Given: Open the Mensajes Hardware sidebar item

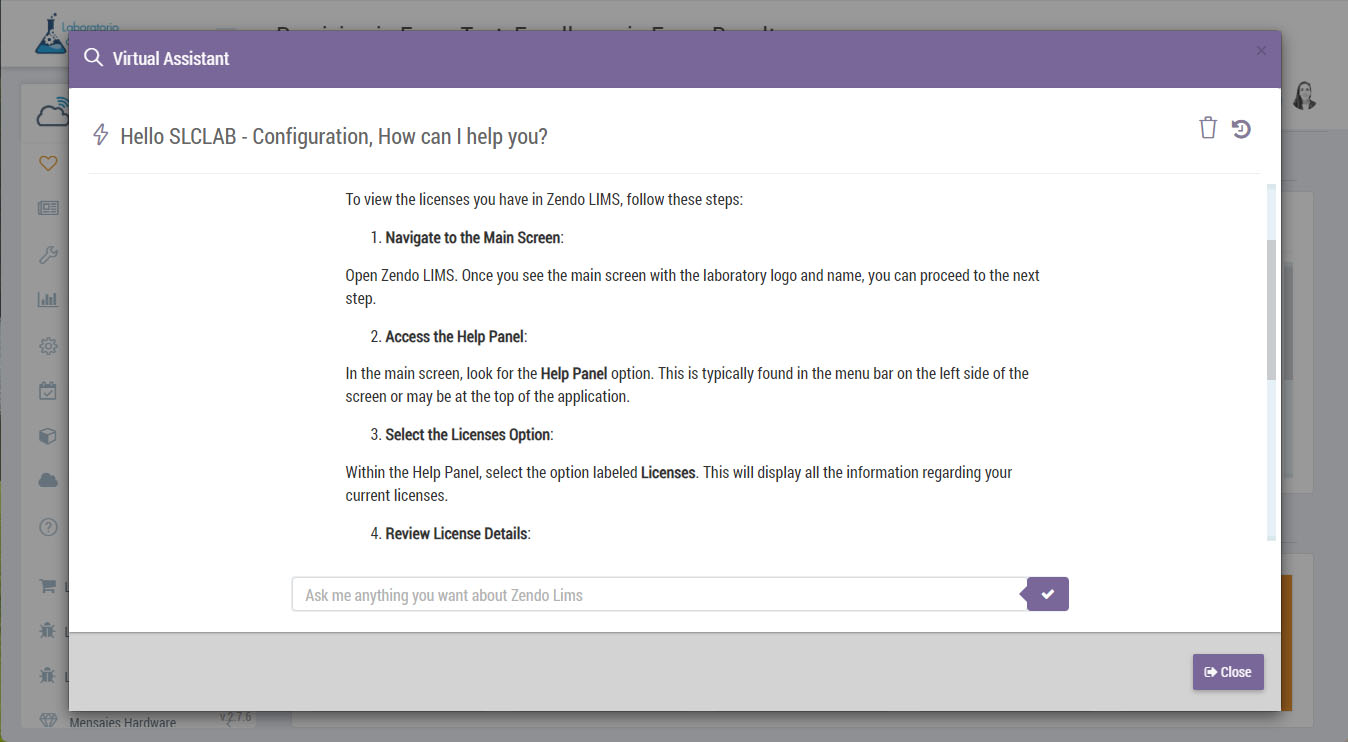Looking at the screenshot, I should coord(122,723).
